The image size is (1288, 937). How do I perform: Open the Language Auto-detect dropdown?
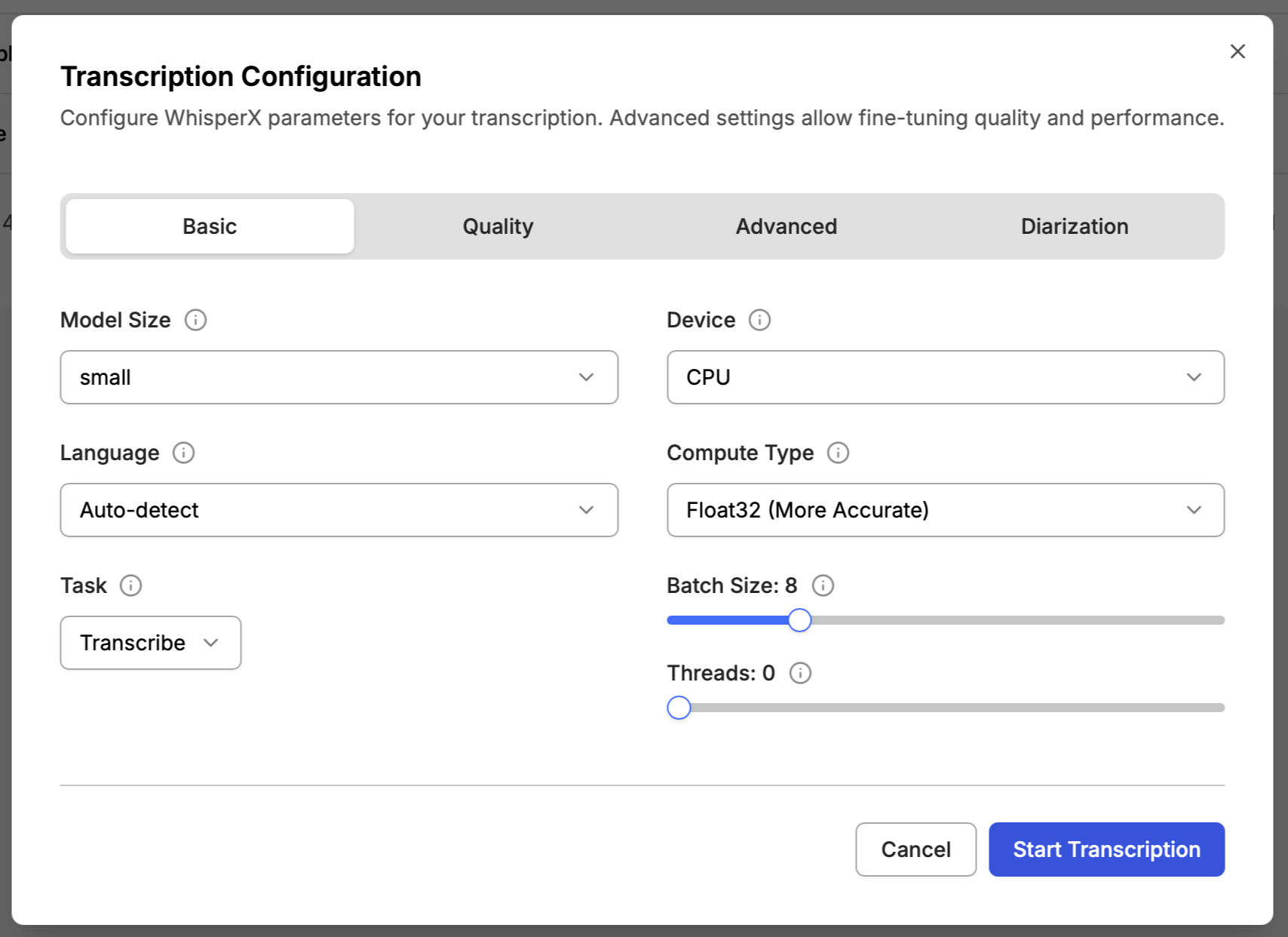339,510
